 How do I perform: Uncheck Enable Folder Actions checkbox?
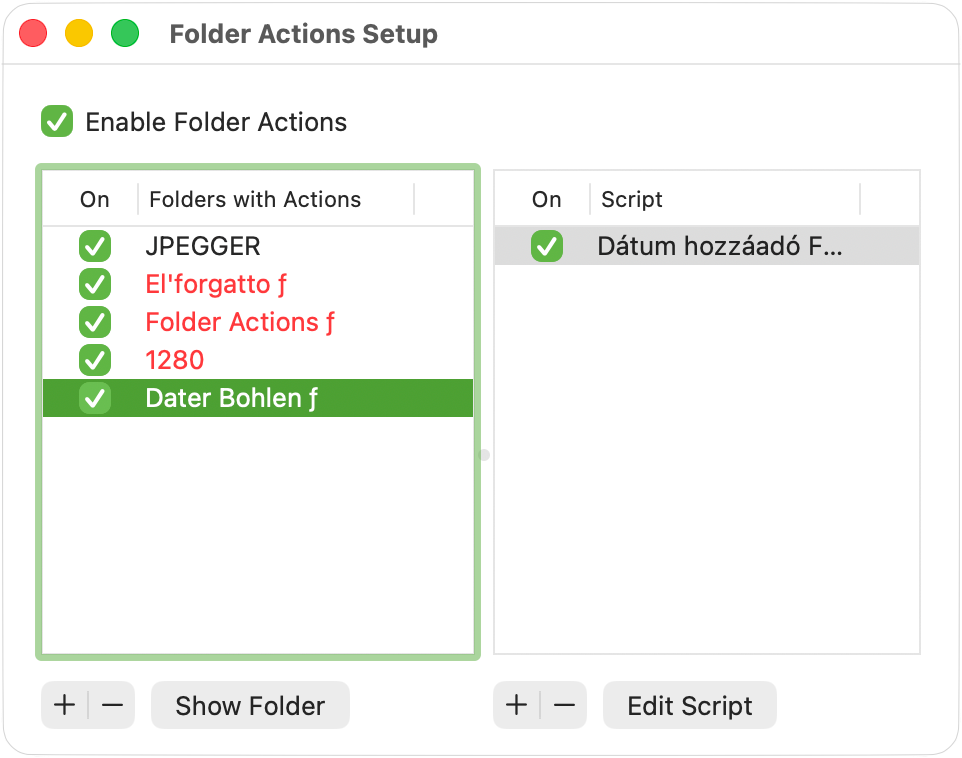(x=57, y=122)
